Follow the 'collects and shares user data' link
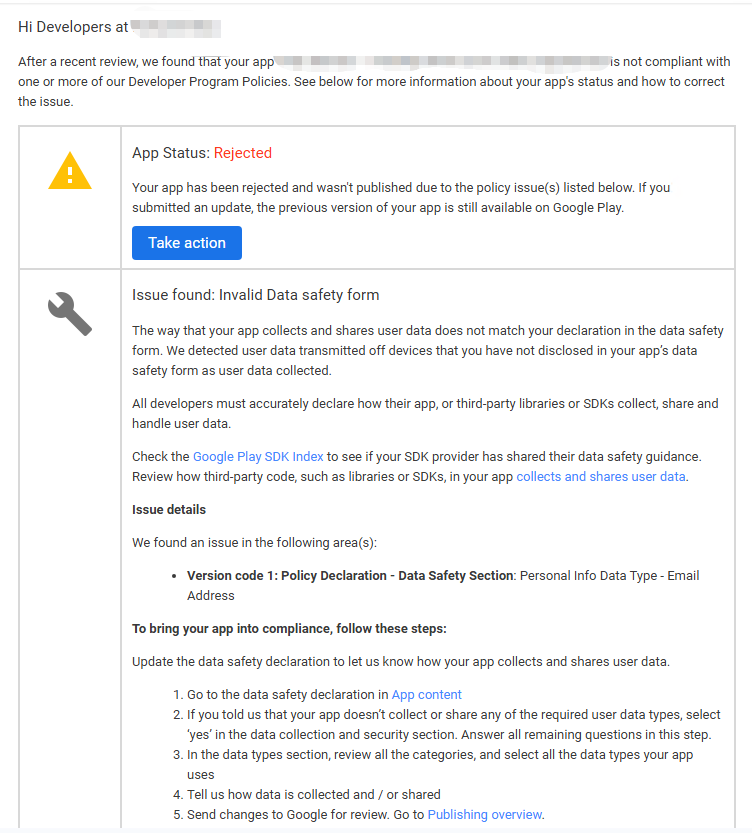Image resolution: width=752 pixels, height=833 pixels. (x=601, y=476)
